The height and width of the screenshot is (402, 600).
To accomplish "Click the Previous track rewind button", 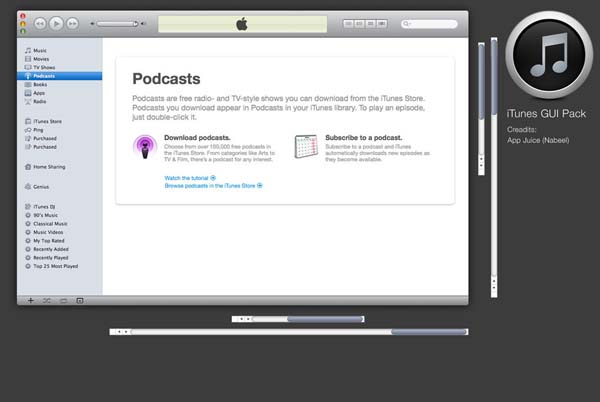I will point(40,24).
